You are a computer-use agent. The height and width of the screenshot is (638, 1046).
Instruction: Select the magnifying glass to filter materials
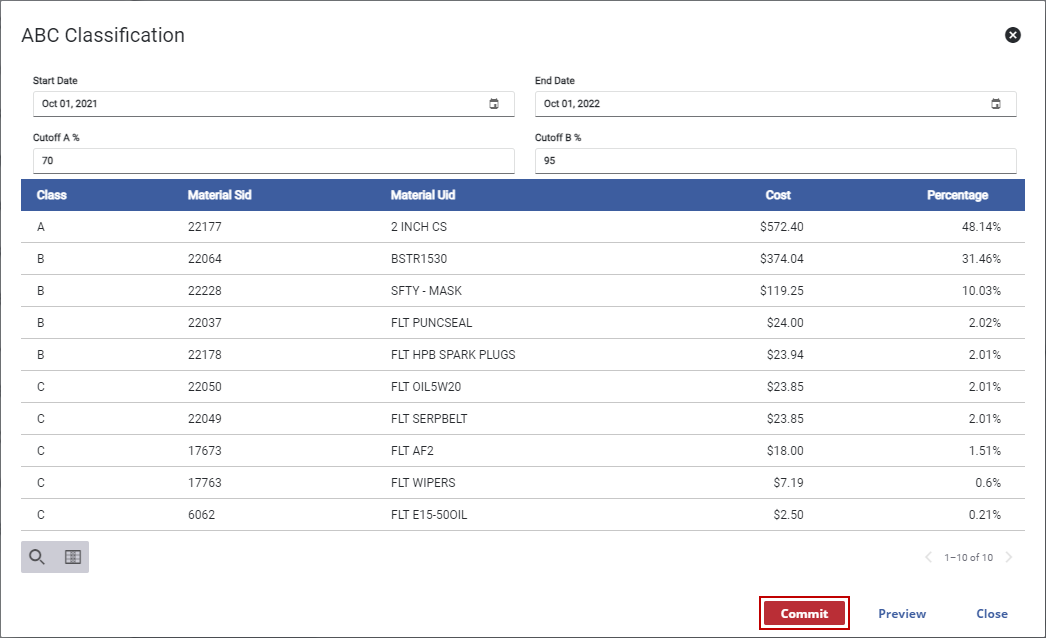click(37, 557)
